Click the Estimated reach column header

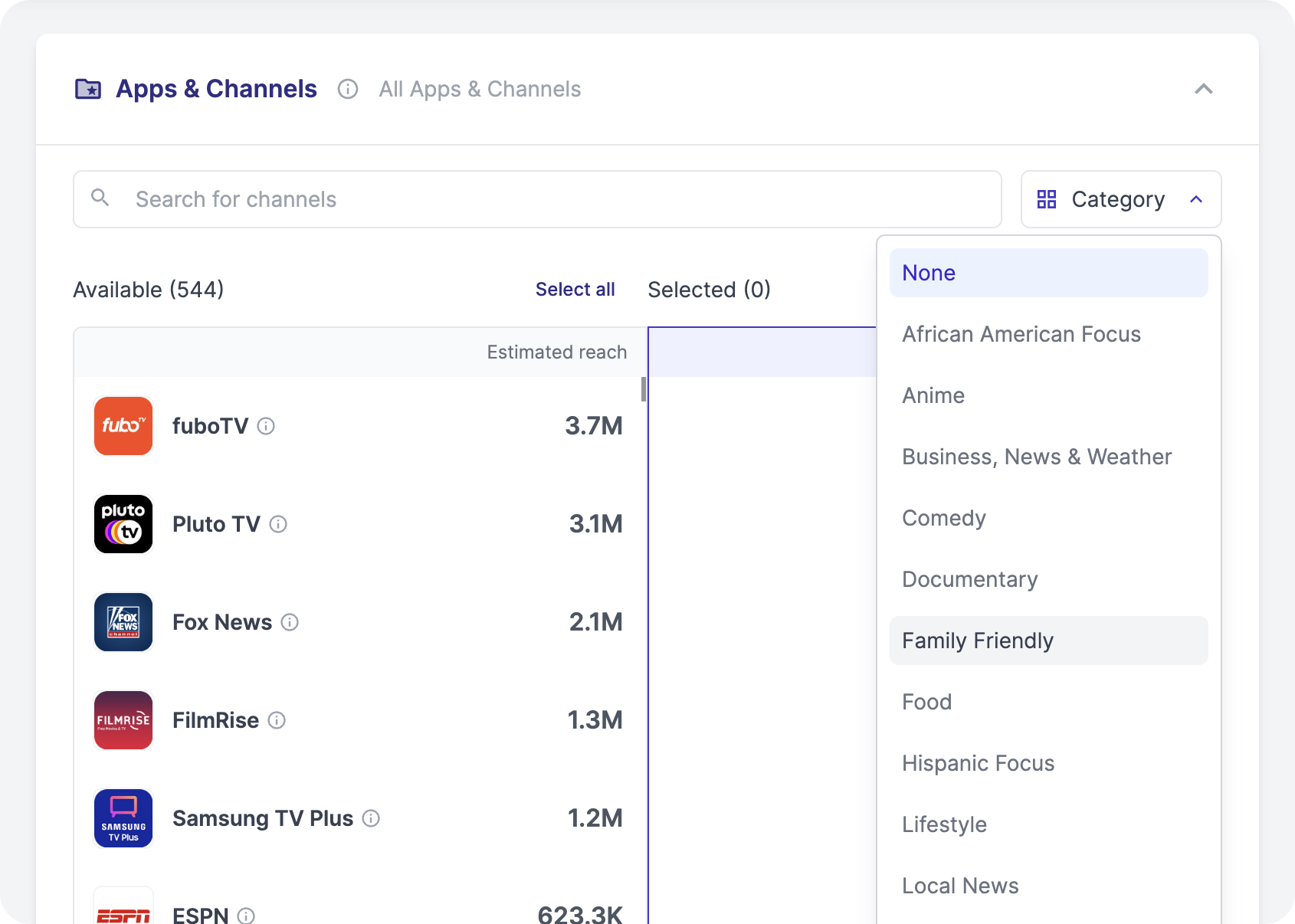[556, 352]
